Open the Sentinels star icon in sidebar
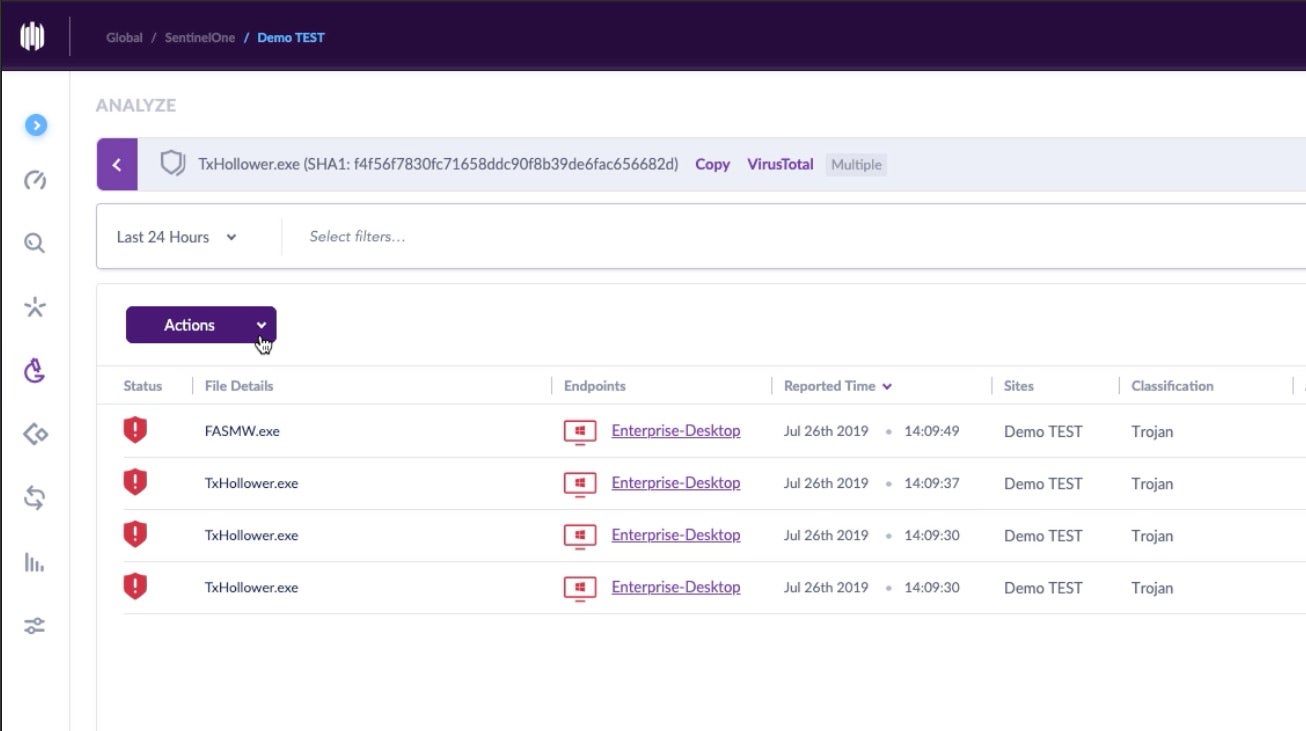The height and width of the screenshot is (731, 1306). click(x=35, y=307)
